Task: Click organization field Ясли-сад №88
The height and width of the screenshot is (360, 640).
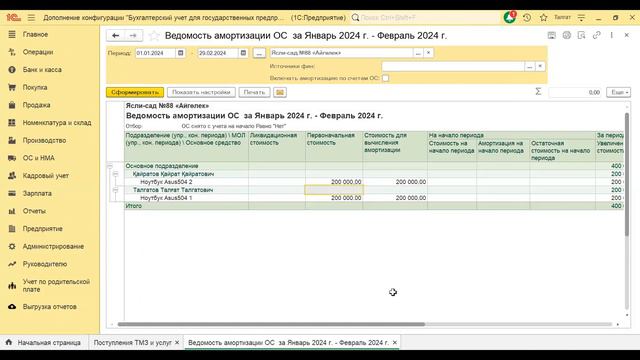Action: click(x=341, y=53)
